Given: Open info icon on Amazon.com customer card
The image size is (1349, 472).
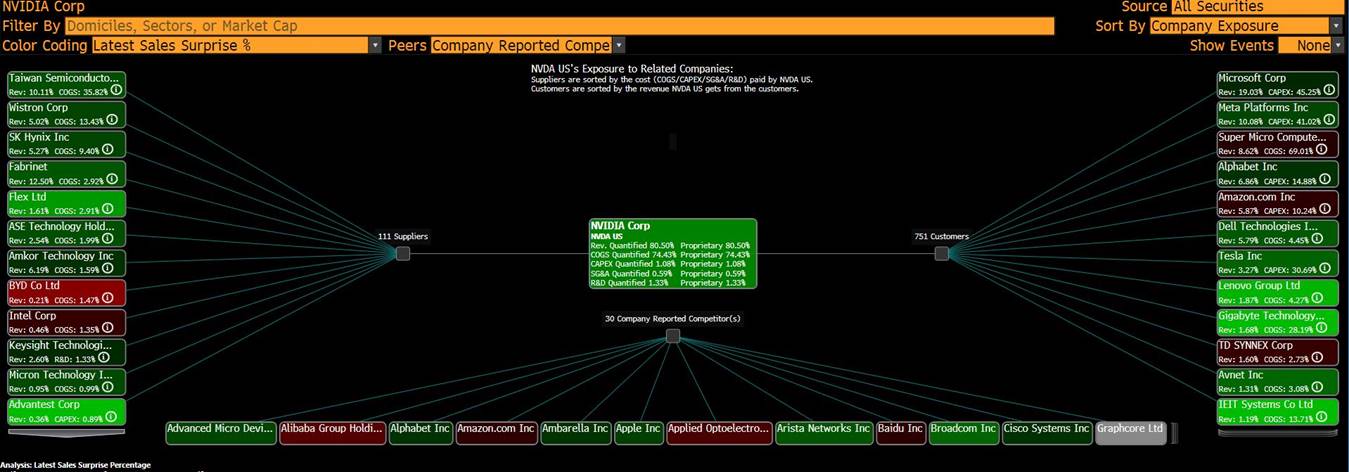Looking at the screenshot, I should point(1327,210).
